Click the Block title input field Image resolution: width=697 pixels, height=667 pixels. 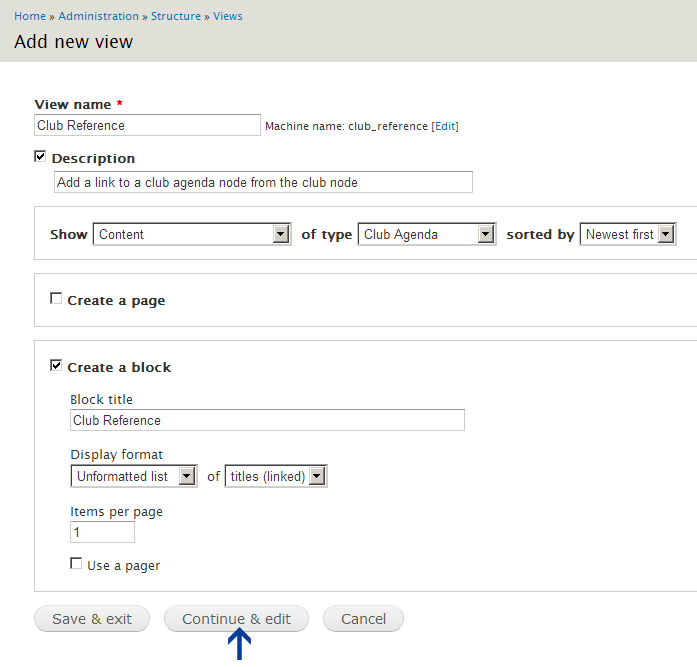click(x=267, y=420)
